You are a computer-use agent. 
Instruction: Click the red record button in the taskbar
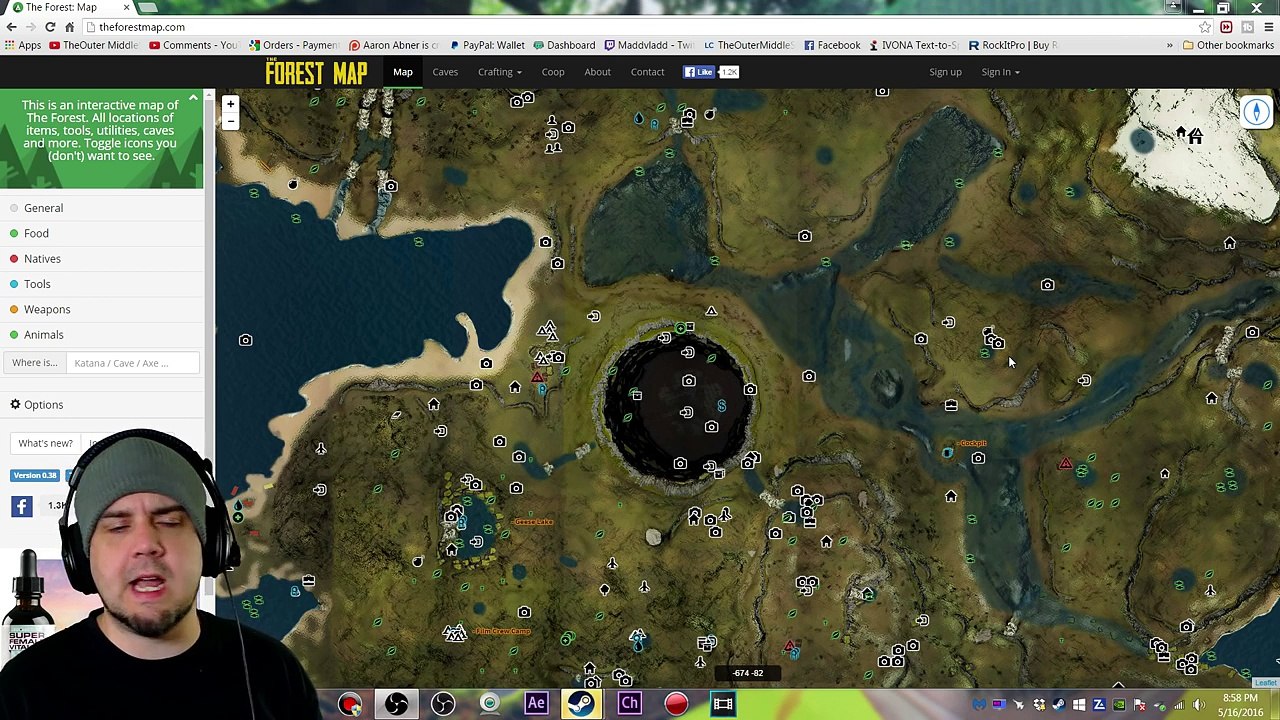coord(676,704)
